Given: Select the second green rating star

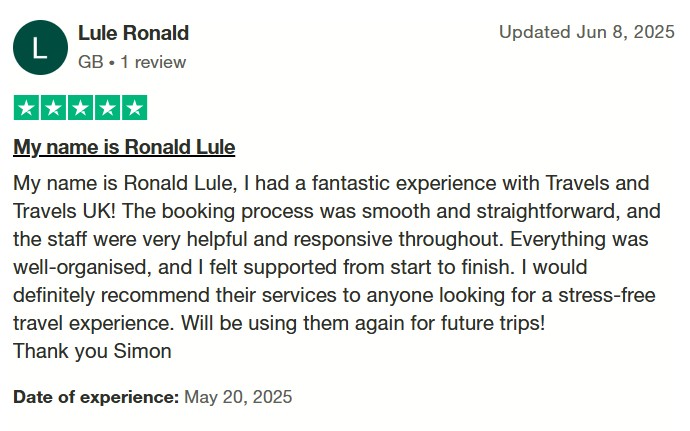Looking at the screenshot, I should pyautogui.click(x=54, y=108).
